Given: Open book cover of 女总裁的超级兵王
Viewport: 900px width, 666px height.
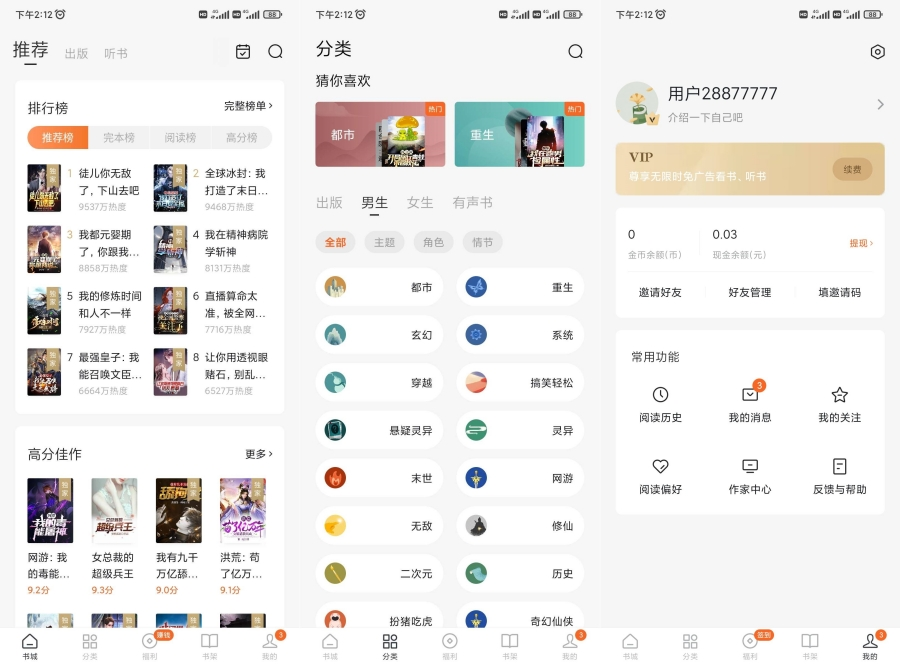Looking at the screenshot, I should pyautogui.click(x=114, y=510).
